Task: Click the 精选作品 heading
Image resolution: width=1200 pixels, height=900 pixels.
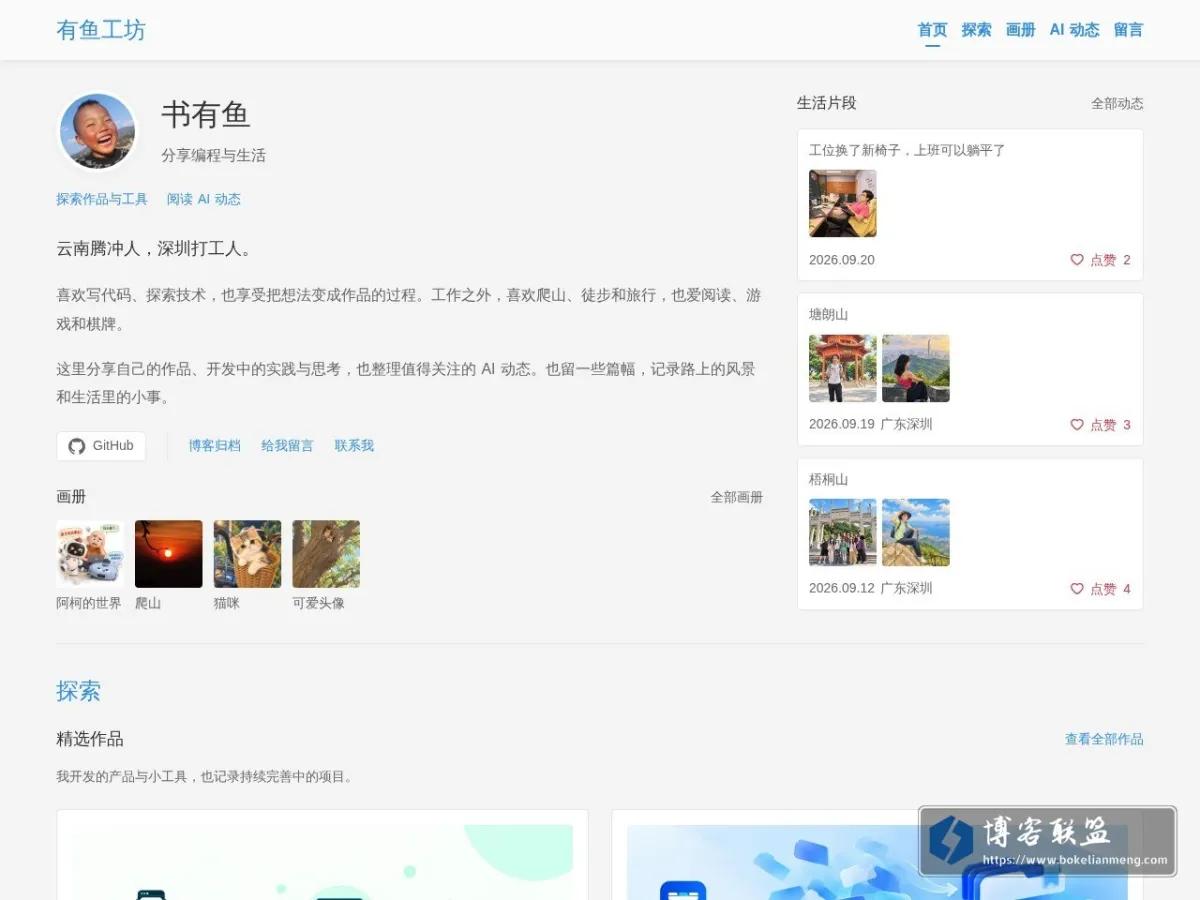Action: [90, 739]
